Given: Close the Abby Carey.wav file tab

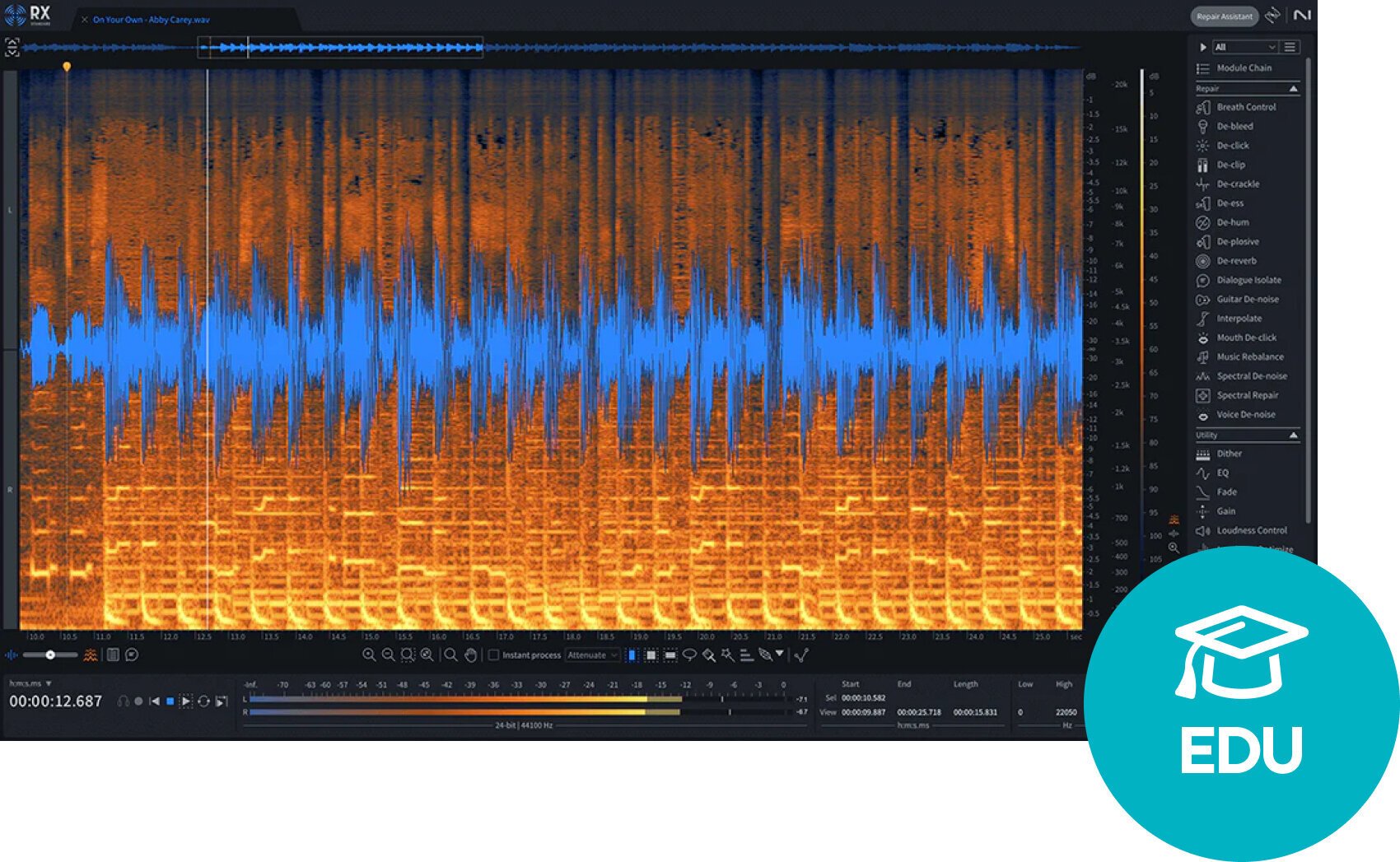Looking at the screenshot, I should [84, 20].
